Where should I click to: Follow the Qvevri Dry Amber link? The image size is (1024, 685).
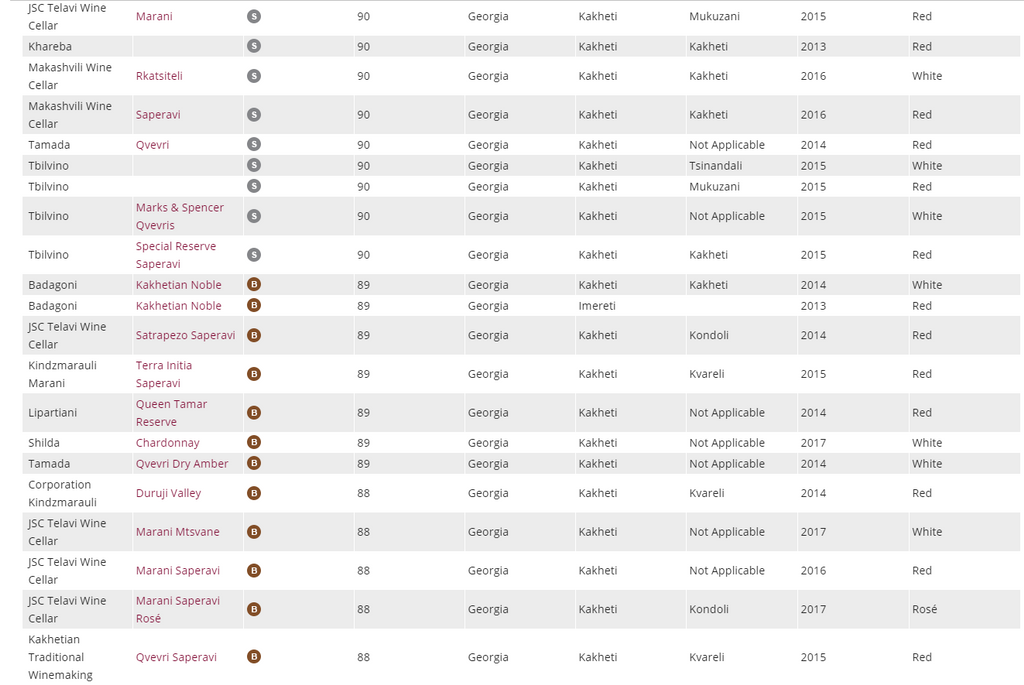[182, 464]
